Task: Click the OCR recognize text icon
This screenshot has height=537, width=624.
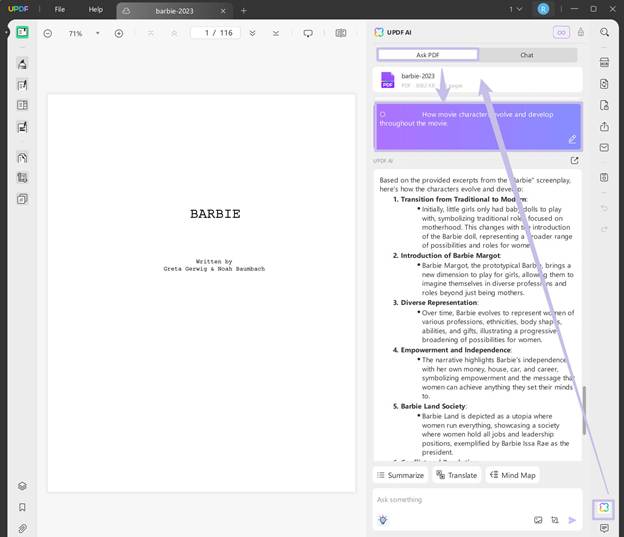Action: click(604, 62)
